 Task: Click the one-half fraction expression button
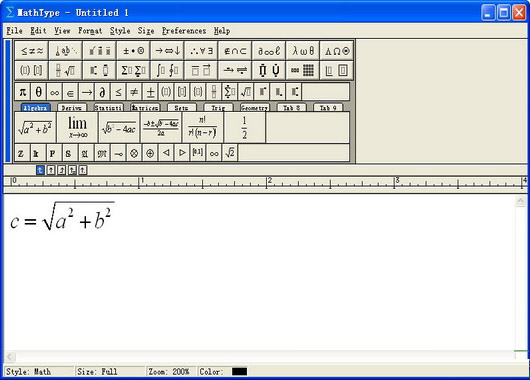pyautogui.click(x=244, y=127)
